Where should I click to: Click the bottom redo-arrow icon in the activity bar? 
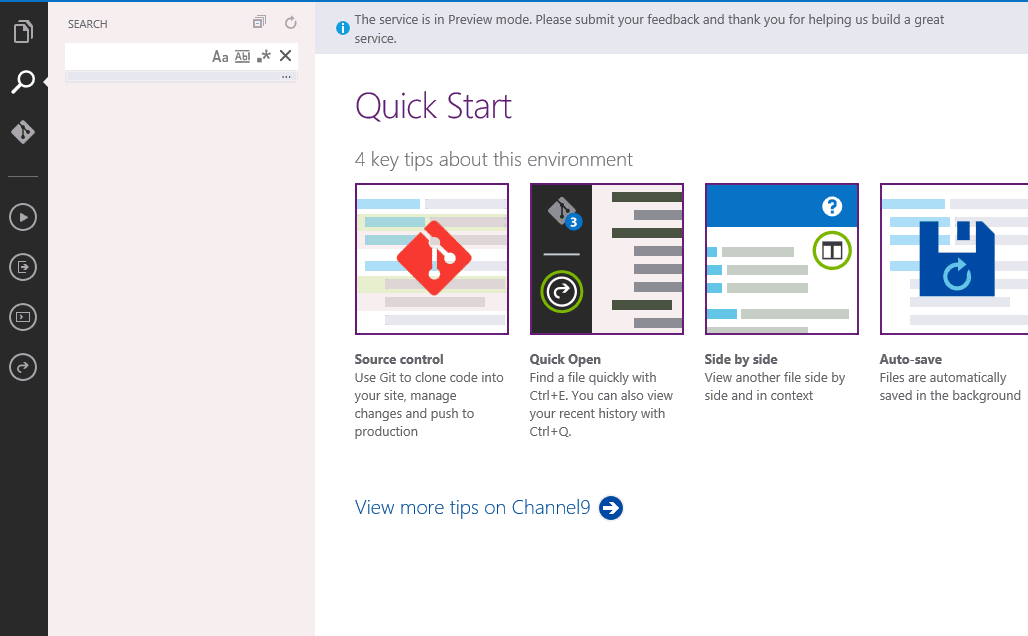point(22,367)
